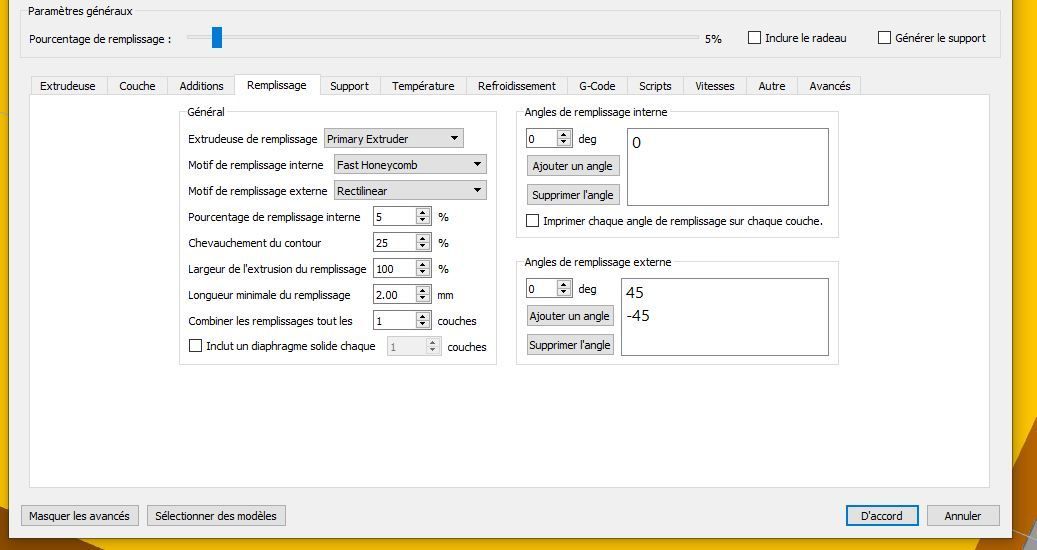Open Motif de remplissage interne dropdown
Viewport: 1037px width, 550px height.
[410, 165]
